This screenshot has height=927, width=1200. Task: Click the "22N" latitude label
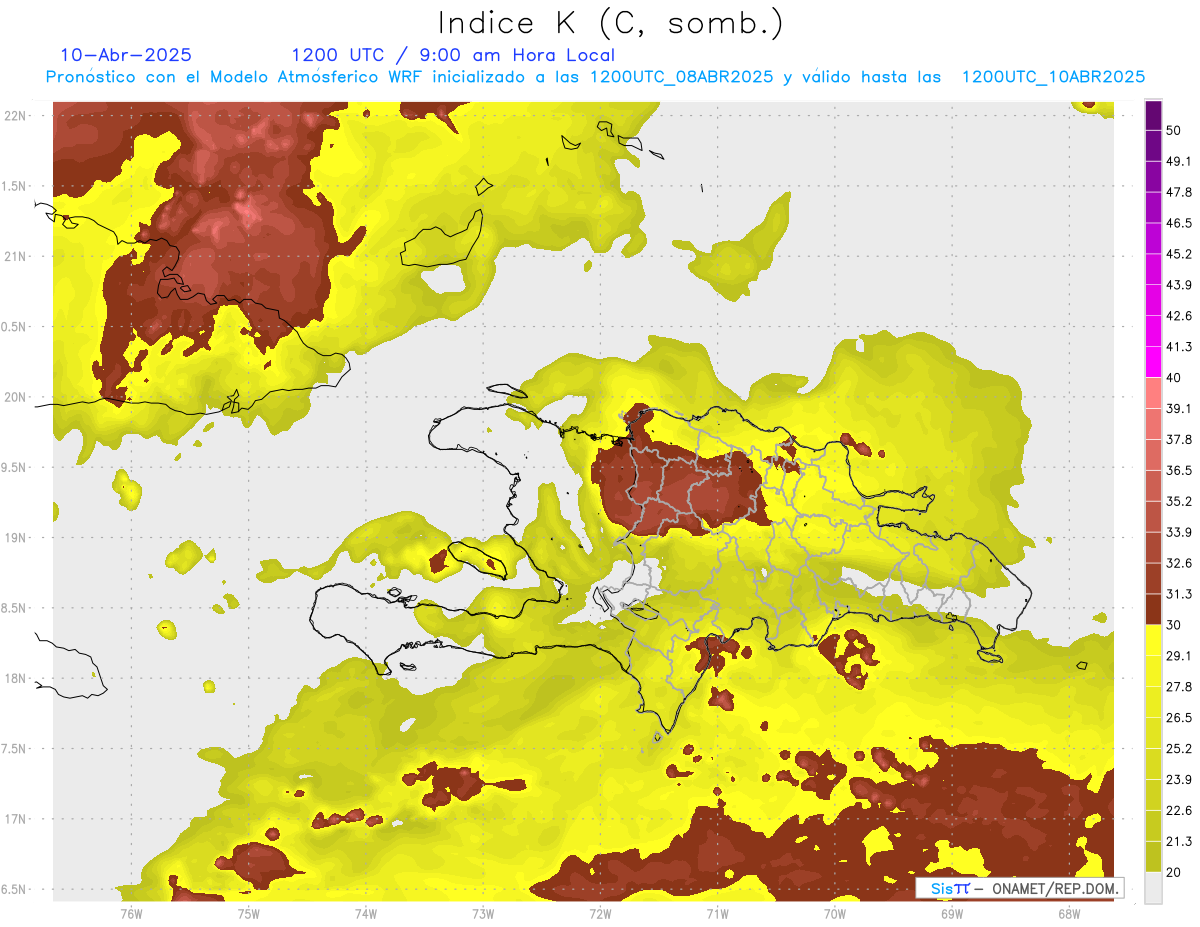(x=17, y=116)
